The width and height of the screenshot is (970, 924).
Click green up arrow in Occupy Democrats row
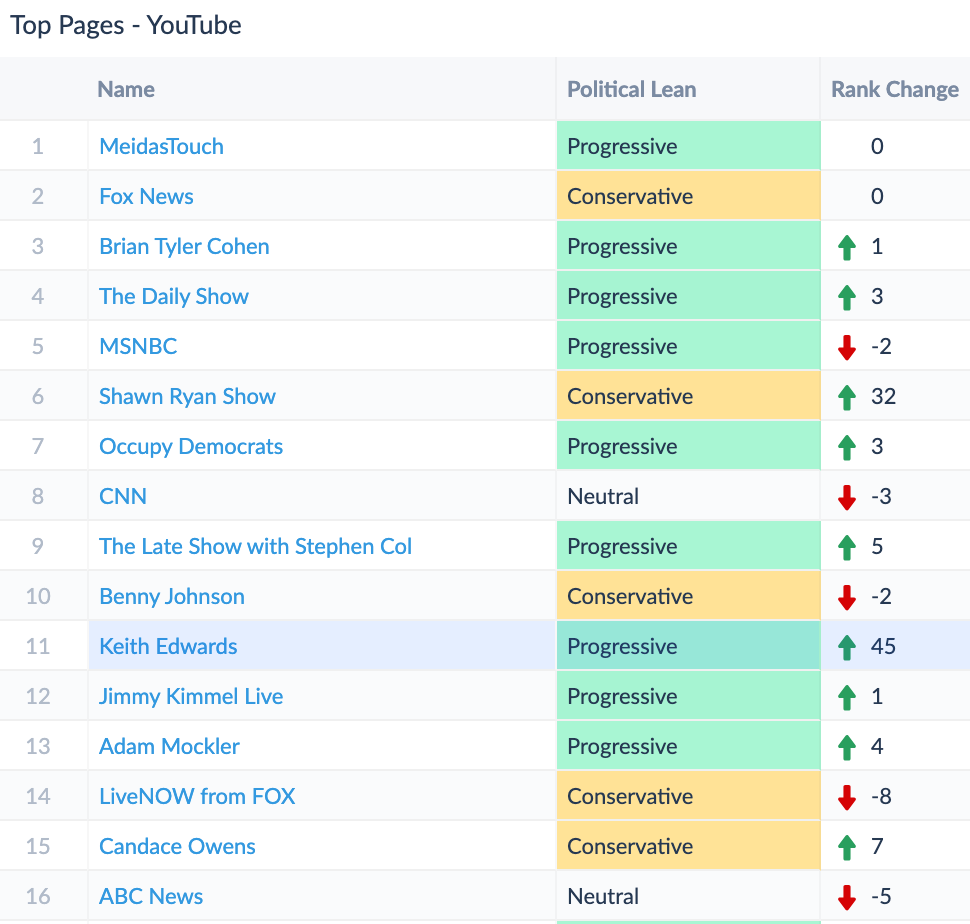847,448
